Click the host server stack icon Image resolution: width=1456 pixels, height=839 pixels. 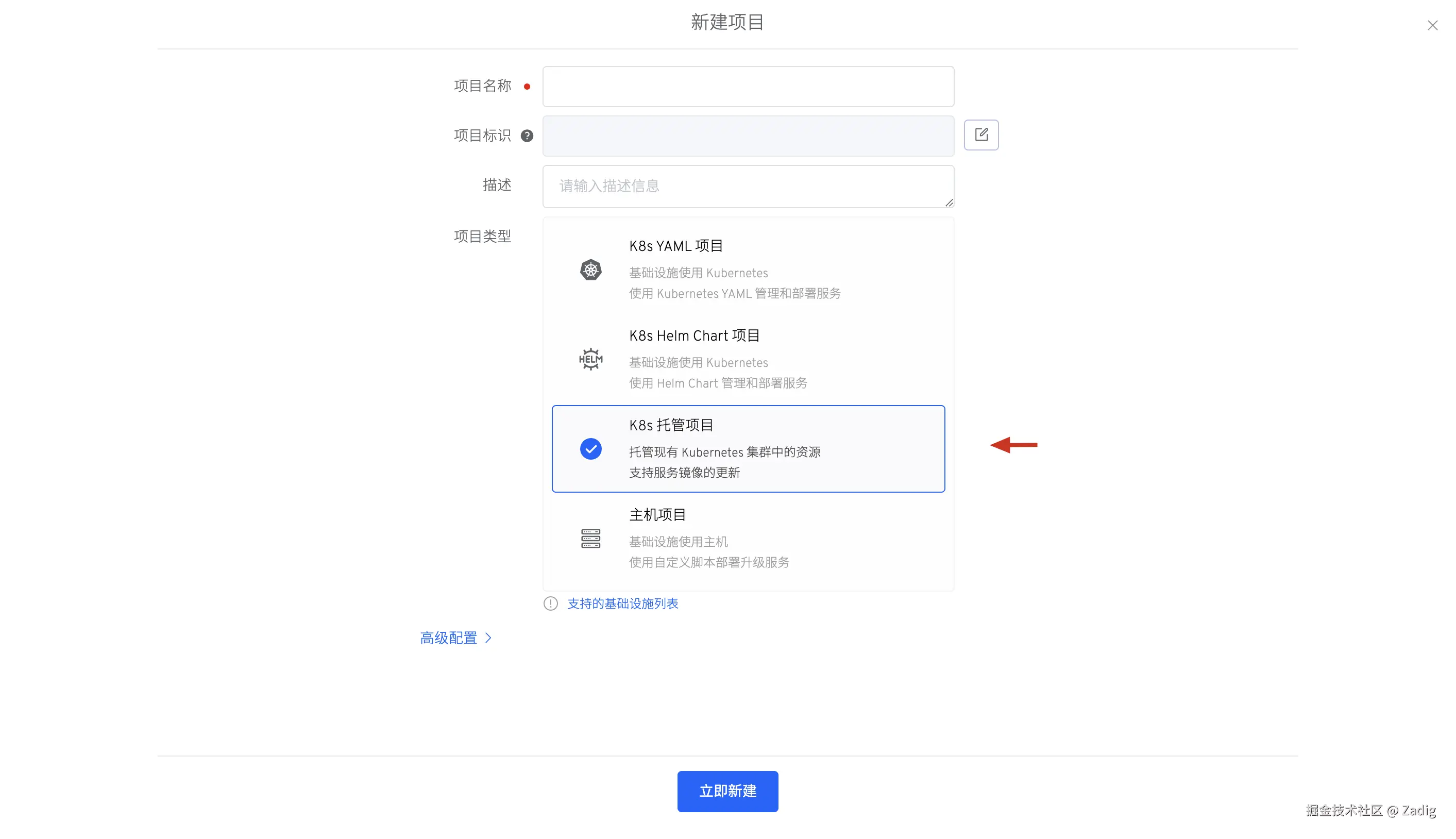coord(590,538)
